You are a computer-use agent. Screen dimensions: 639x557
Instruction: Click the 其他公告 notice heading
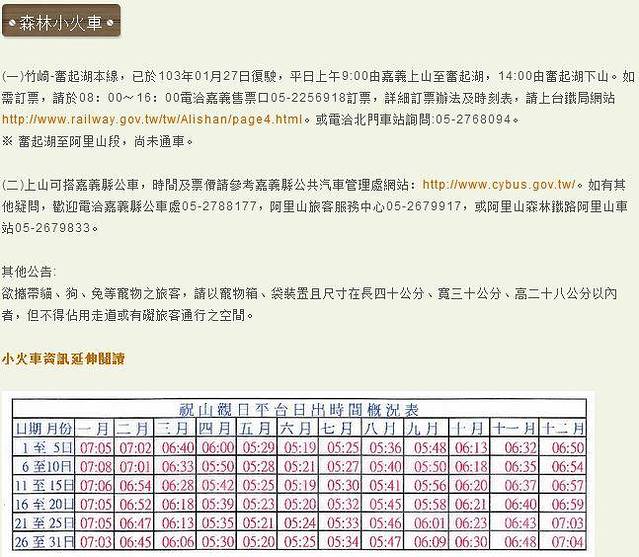(28, 271)
